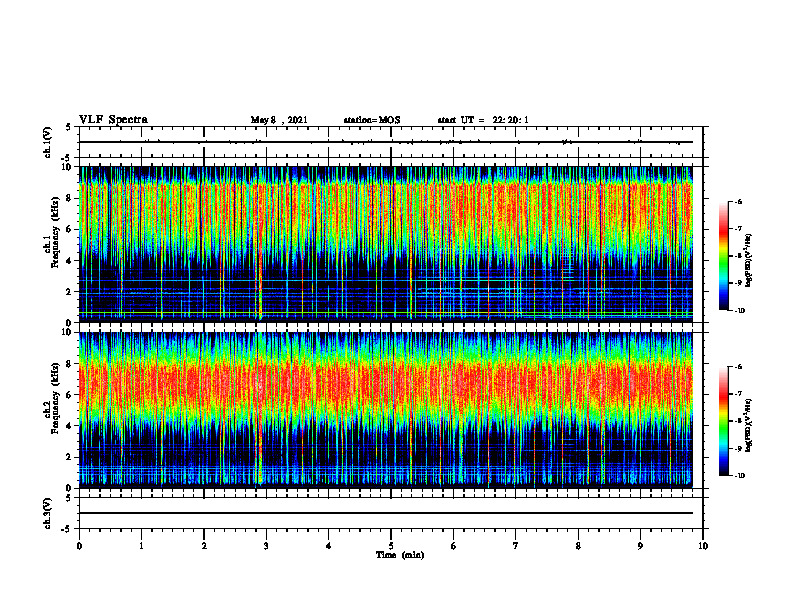
Task: Click the "start UT = 22:20: 1" text
Action: 483,120
